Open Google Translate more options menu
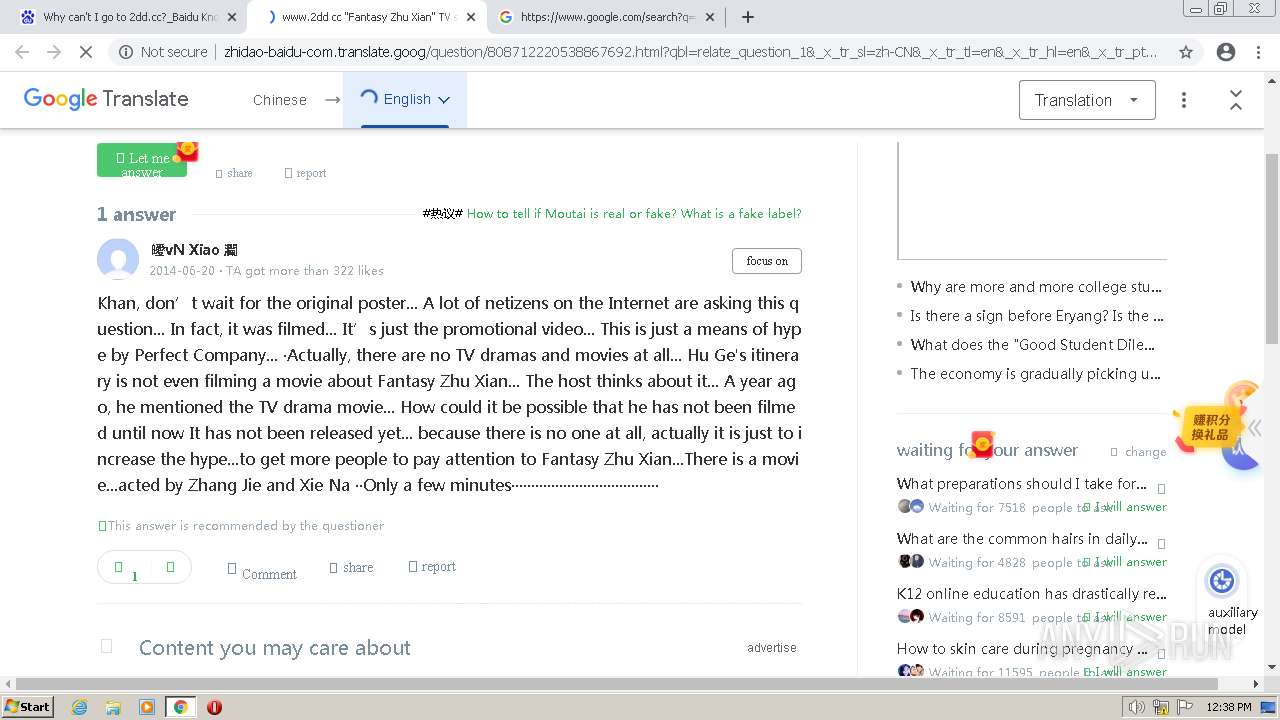1280x720 pixels. click(x=1184, y=100)
